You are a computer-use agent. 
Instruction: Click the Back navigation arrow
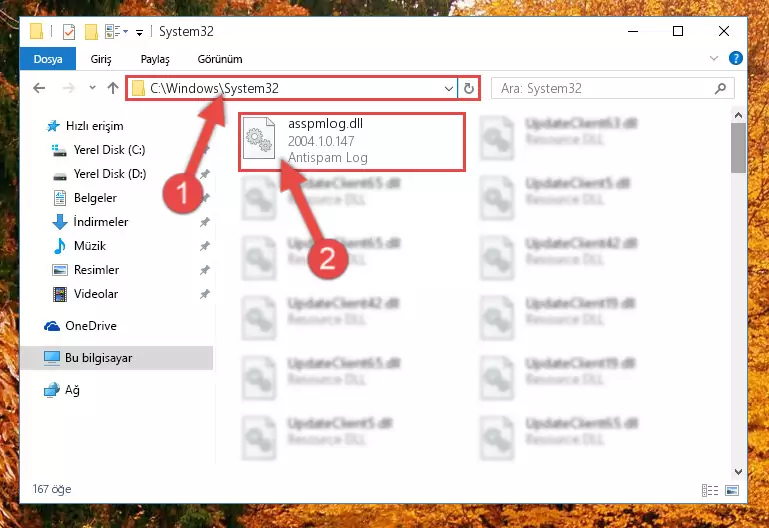pos(39,88)
